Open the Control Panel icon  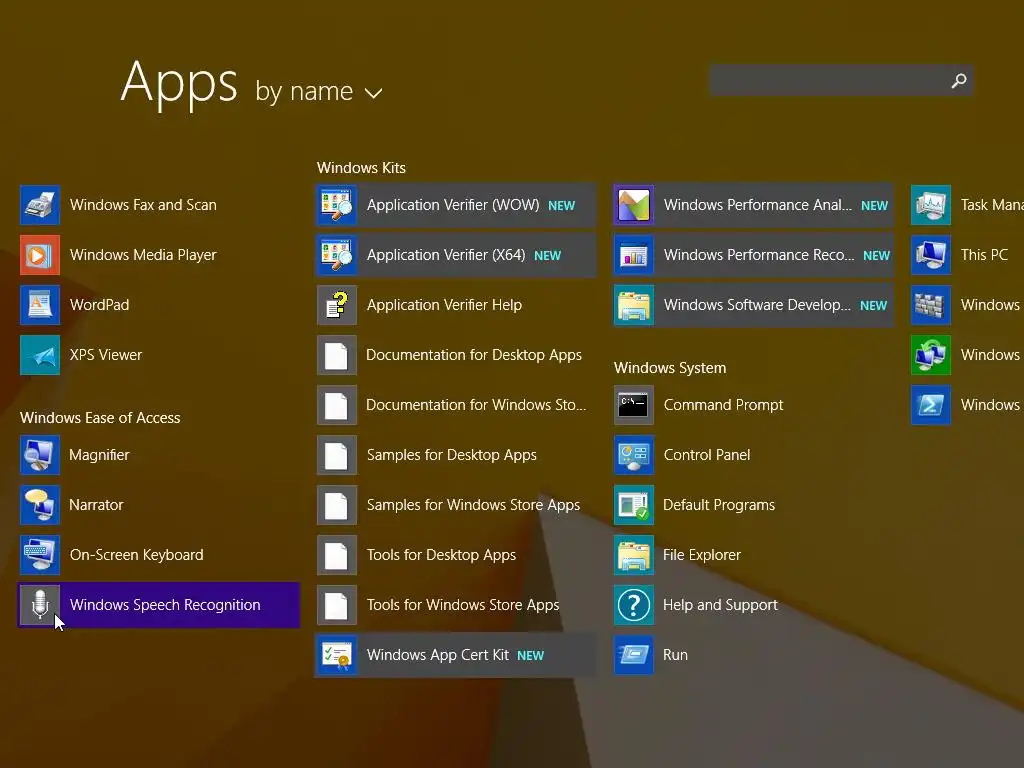[x=633, y=455]
